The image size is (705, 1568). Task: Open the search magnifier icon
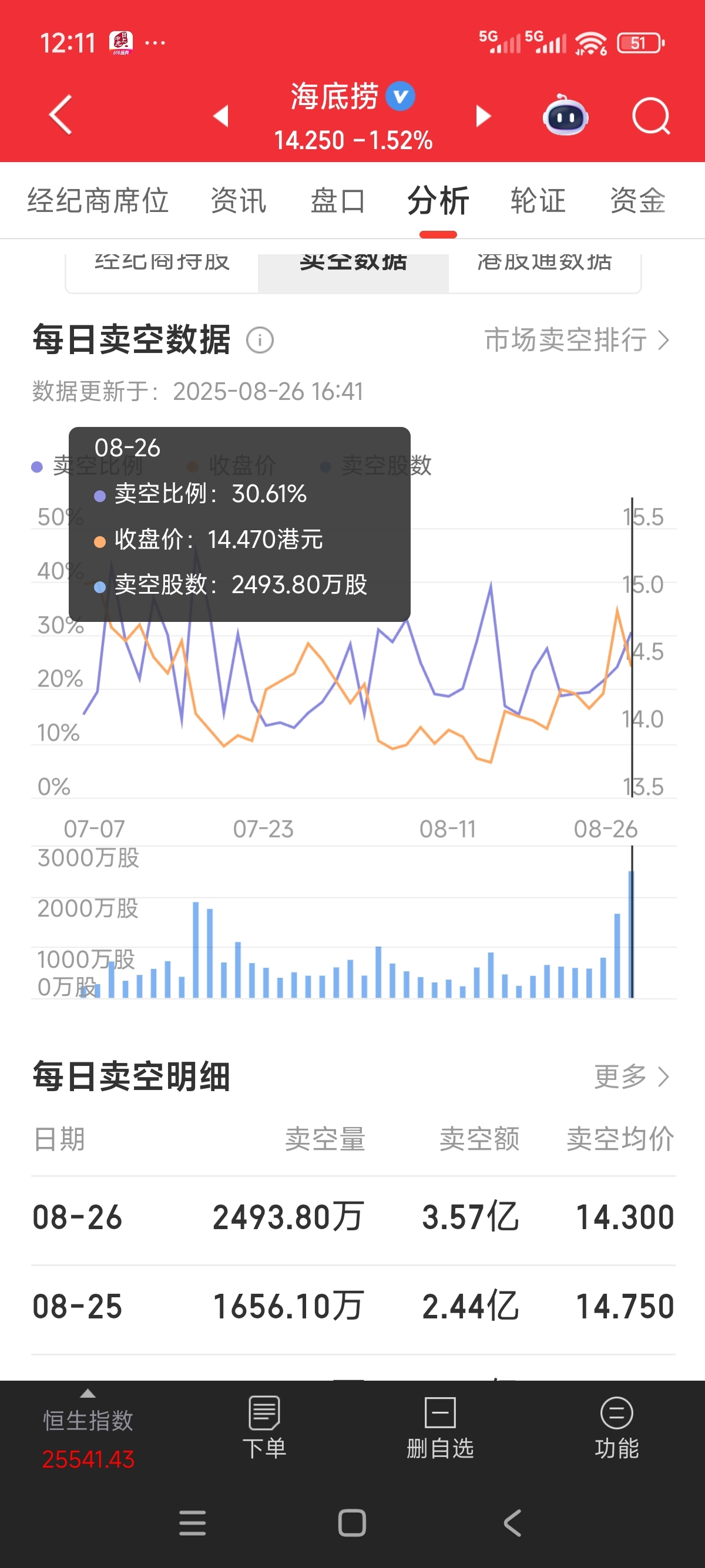tap(651, 115)
